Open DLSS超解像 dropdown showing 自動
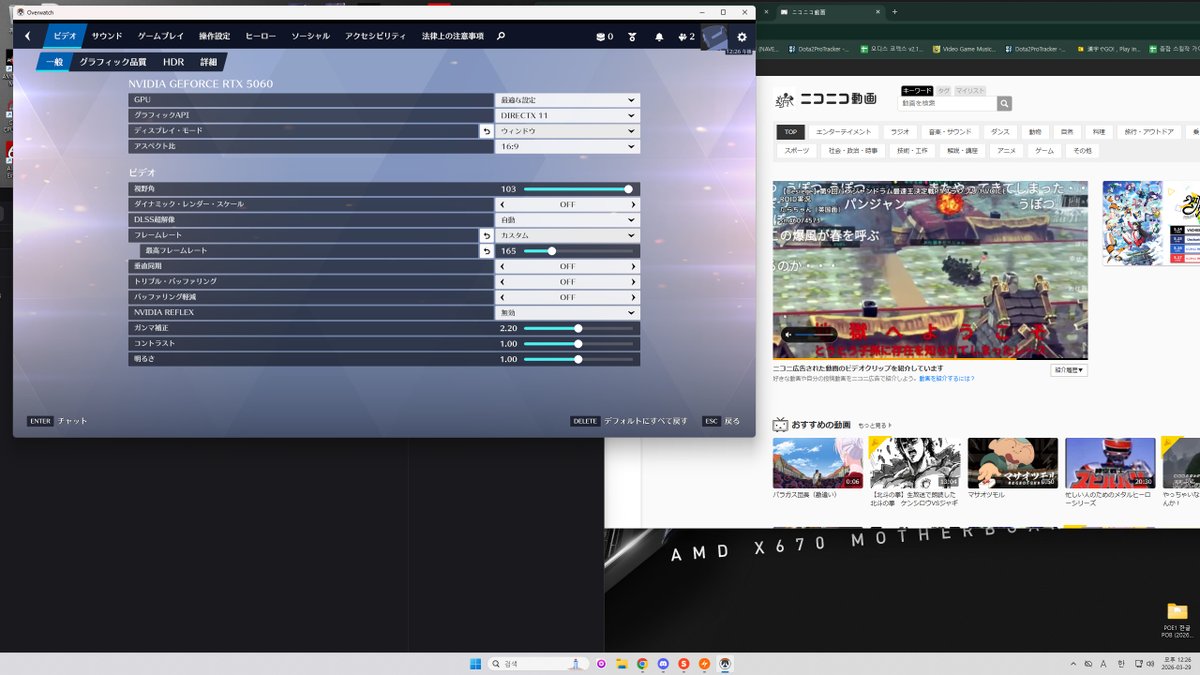The image size is (1200, 675). click(567, 219)
